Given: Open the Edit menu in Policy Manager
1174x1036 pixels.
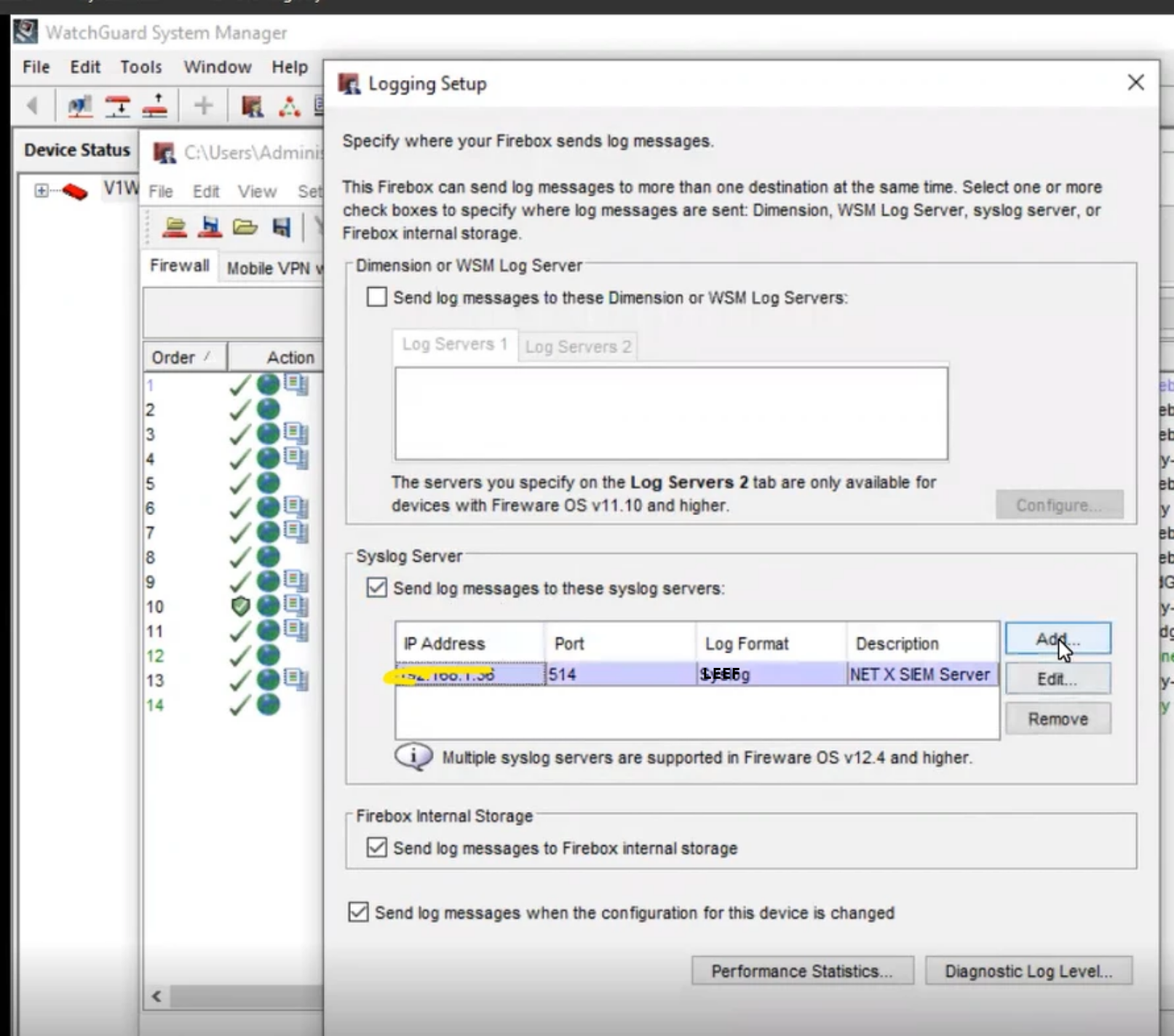Looking at the screenshot, I should point(206,191).
